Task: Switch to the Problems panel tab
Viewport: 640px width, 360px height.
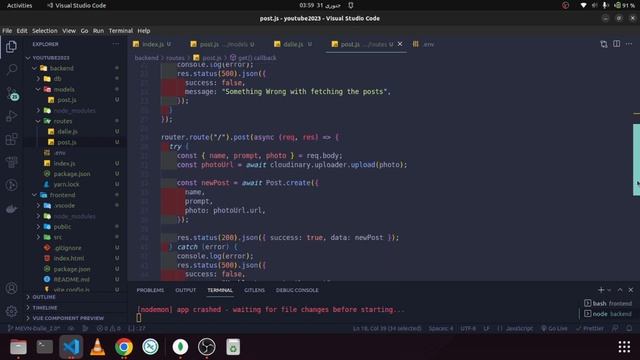Action: (x=150, y=290)
